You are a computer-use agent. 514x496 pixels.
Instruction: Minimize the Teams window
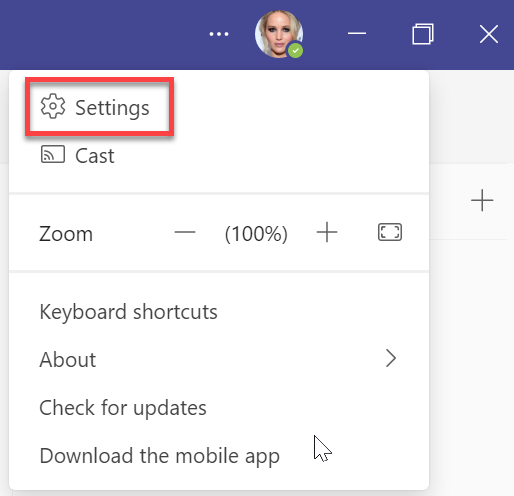(357, 33)
